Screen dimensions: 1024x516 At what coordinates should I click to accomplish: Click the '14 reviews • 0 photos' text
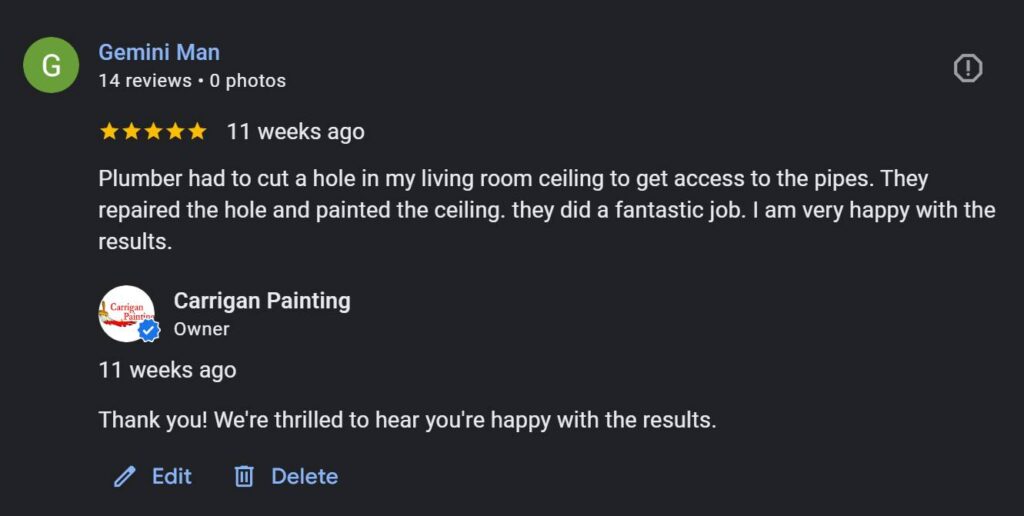192,81
